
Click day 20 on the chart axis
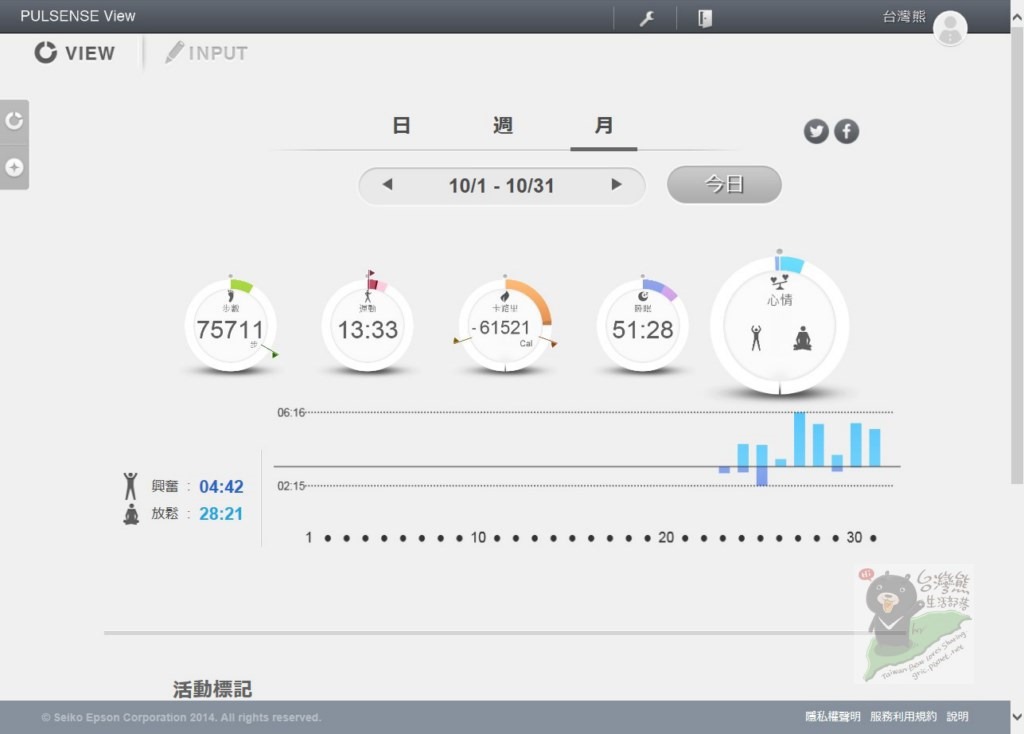point(666,537)
